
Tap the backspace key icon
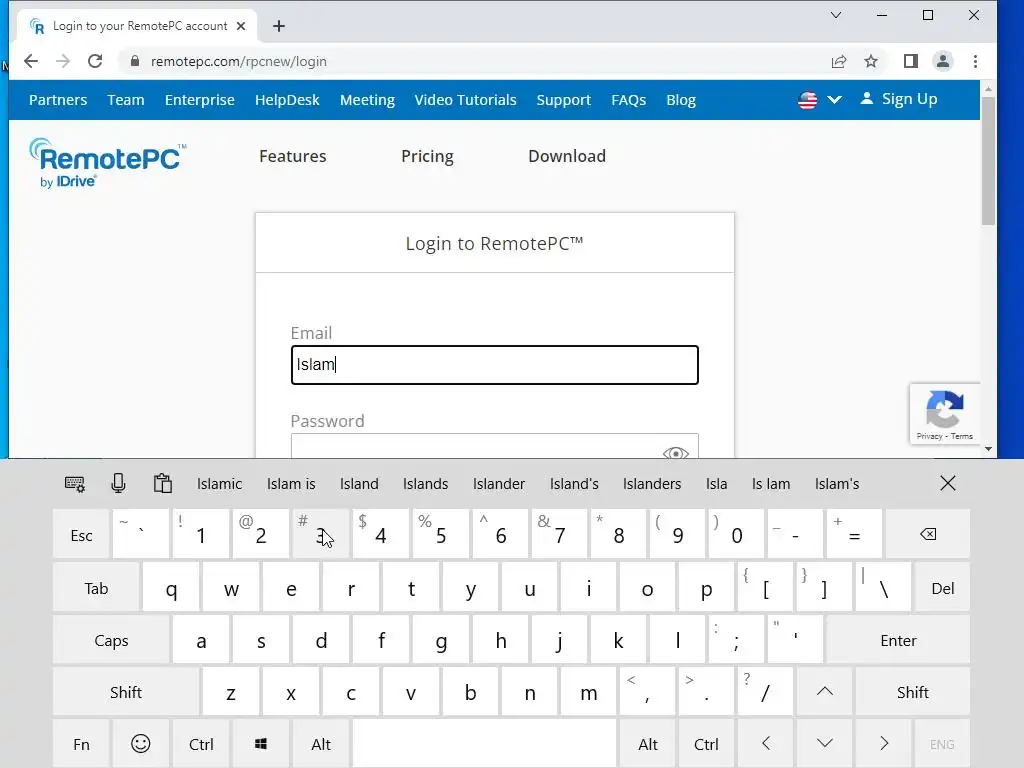pos(928,534)
